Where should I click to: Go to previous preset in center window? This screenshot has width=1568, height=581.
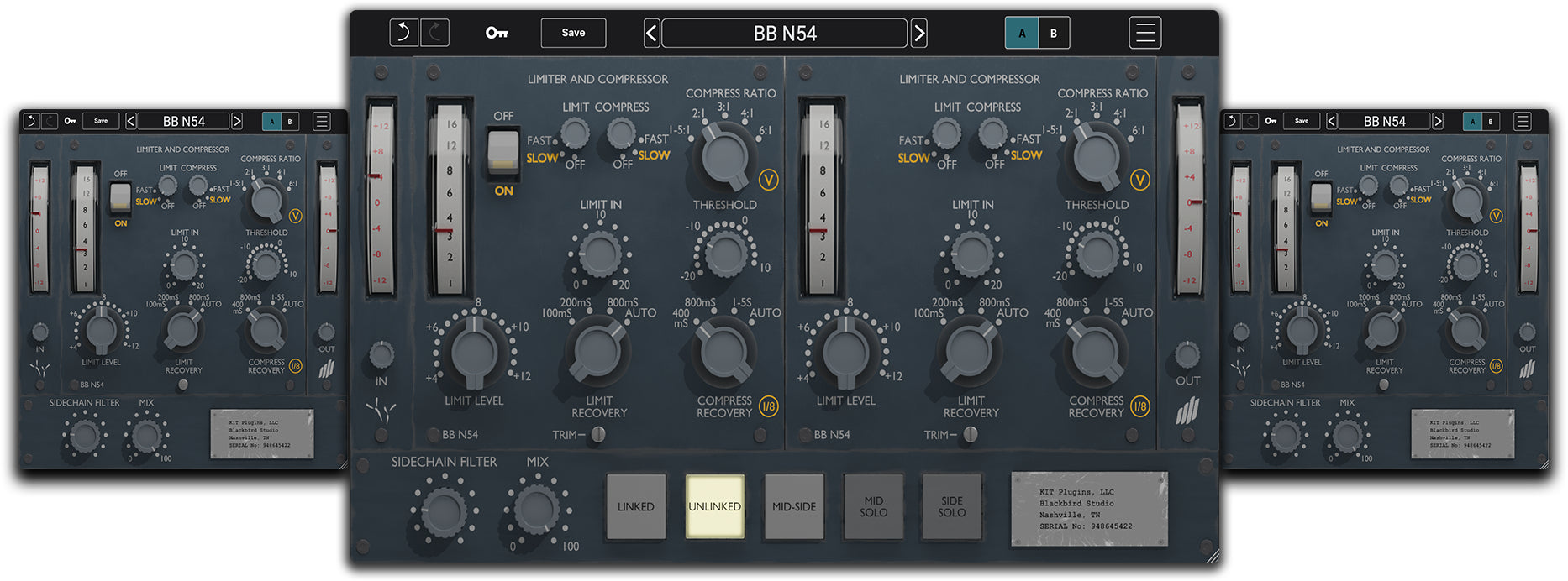pos(652,34)
